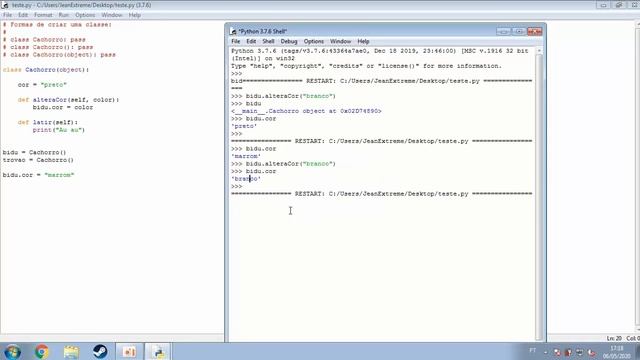Click the Python Shell title bar icon
Screen dimensions: 640x360
point(233,31)
